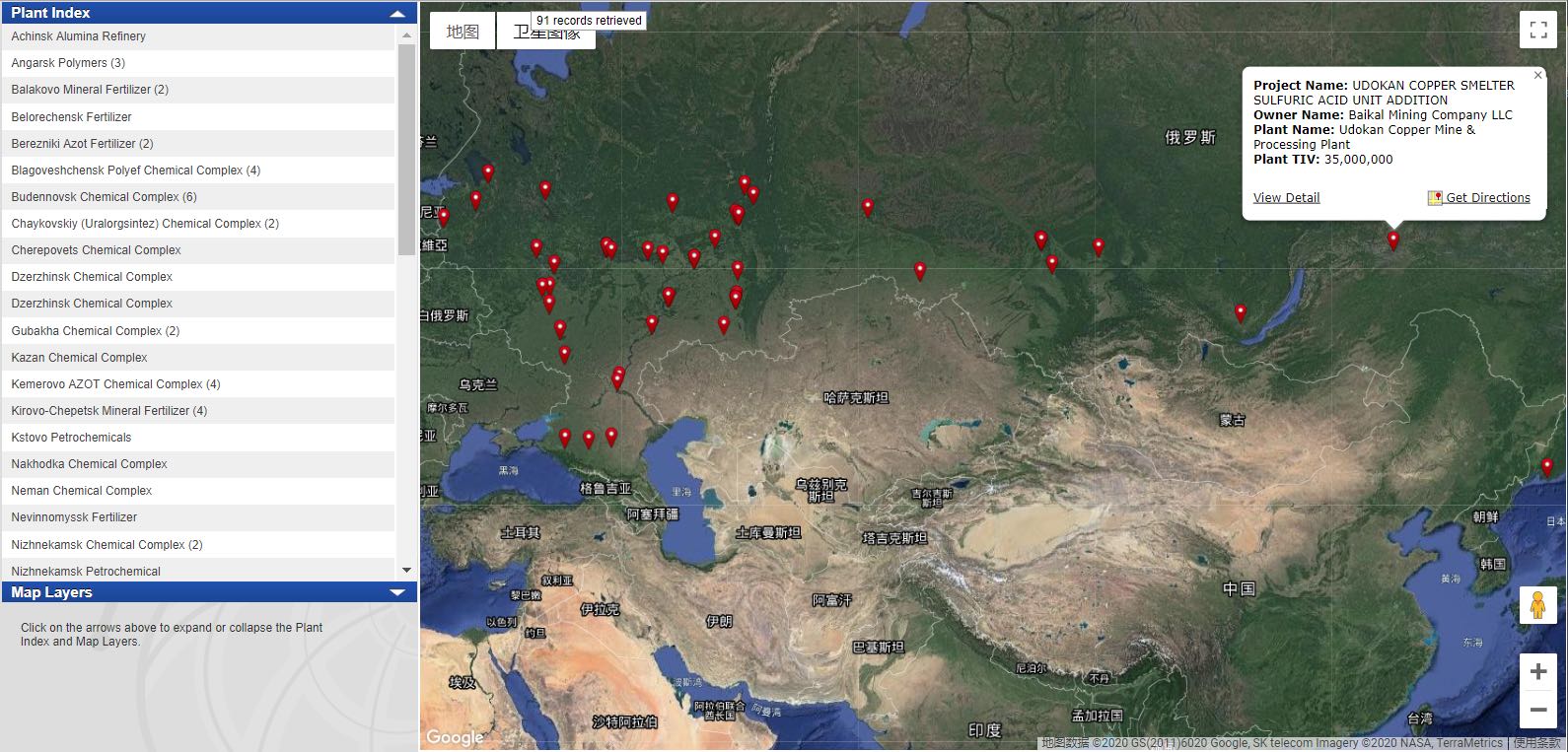The image size is (1568, 752).
Task: Switch to the 地图 map view tab
Action: pos(463,32)
